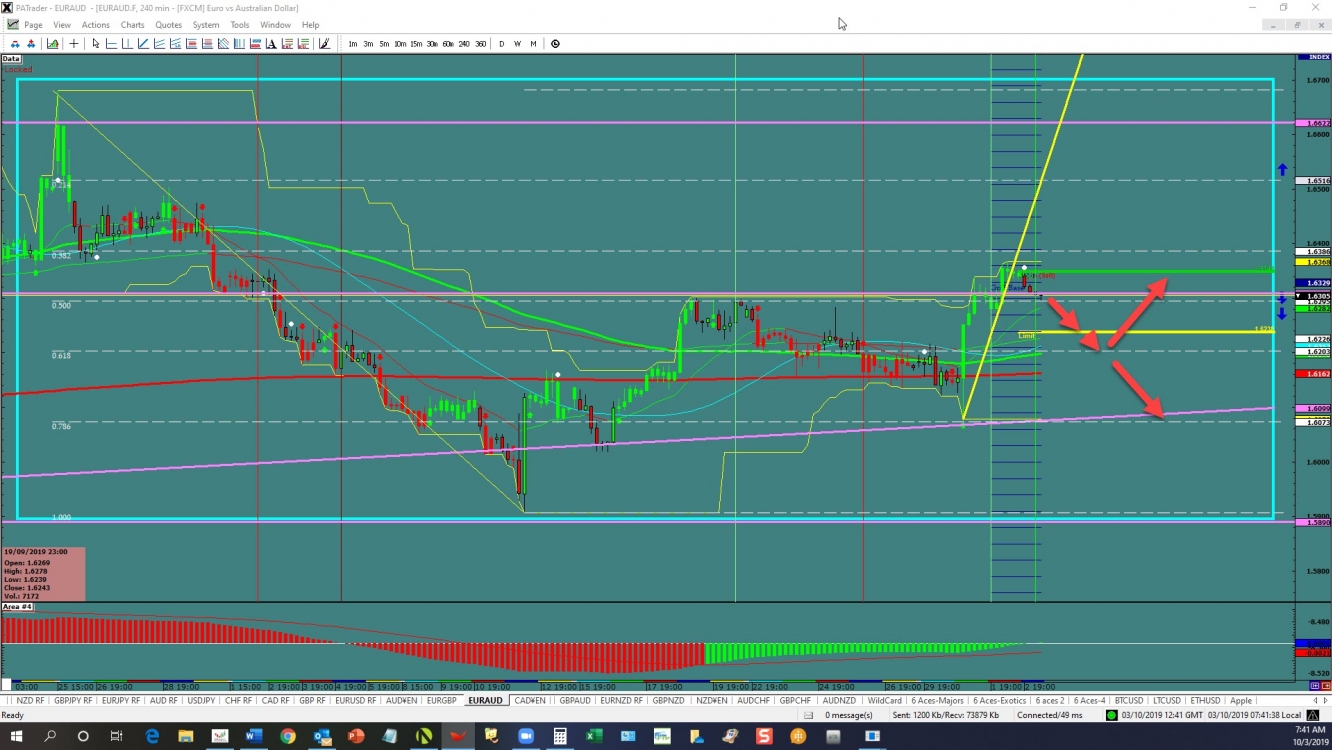This screenshot has width=1332, height=750.
Task: Click the messages count in status bar
Action: point(849,715)
